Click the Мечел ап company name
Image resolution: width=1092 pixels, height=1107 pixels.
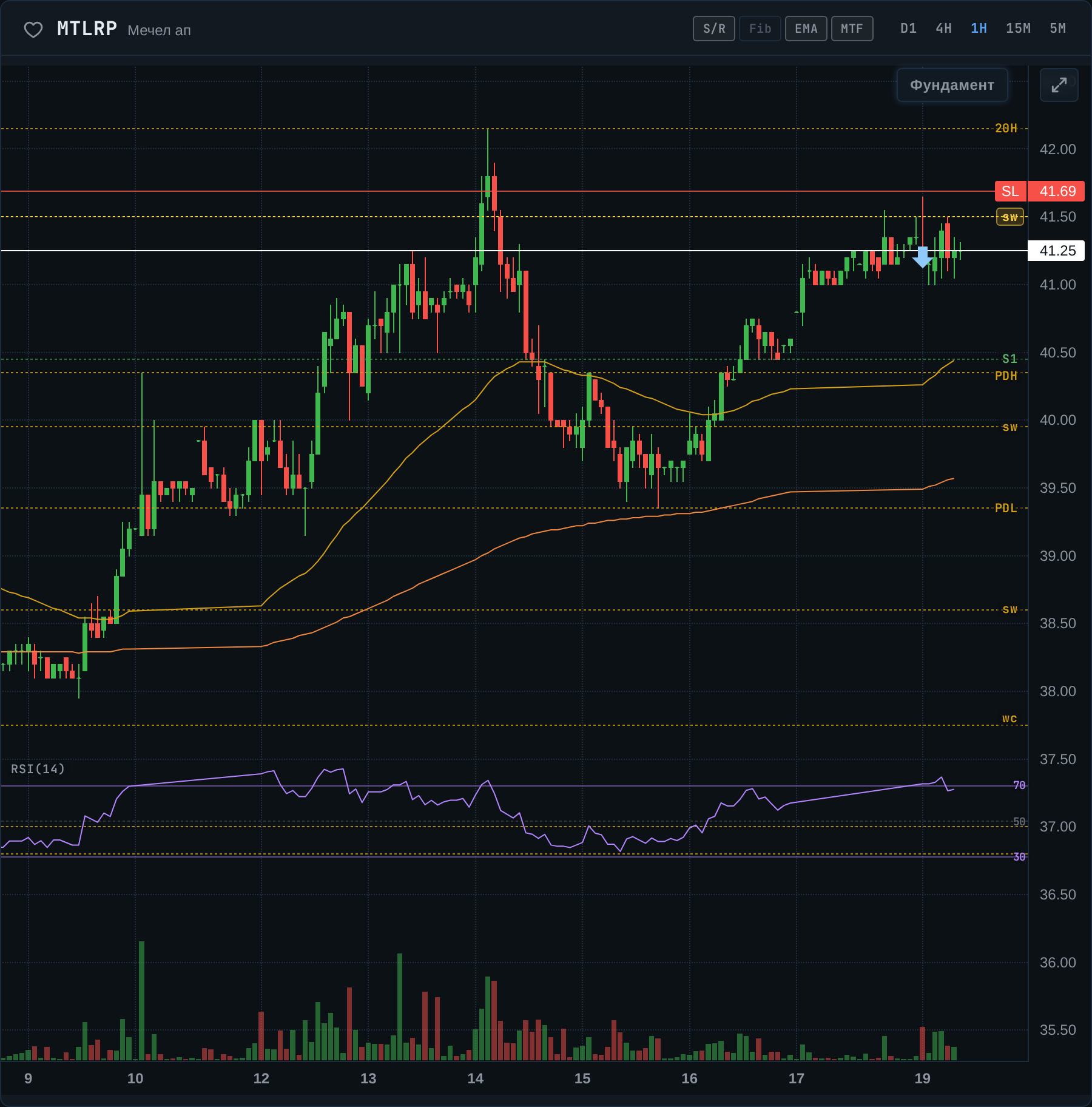click(x=159, y=30)
